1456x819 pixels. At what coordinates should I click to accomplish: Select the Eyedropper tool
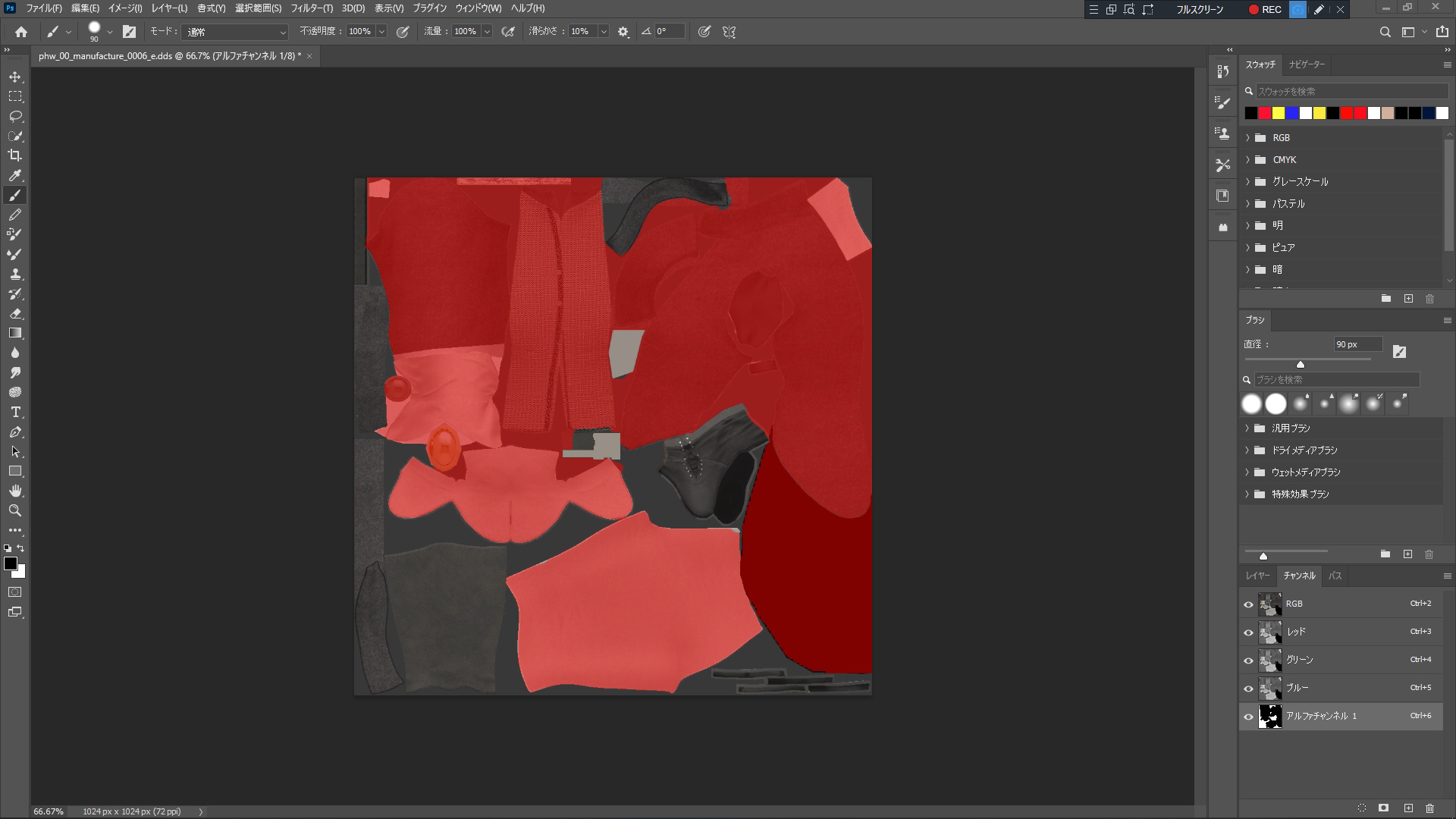15,175
